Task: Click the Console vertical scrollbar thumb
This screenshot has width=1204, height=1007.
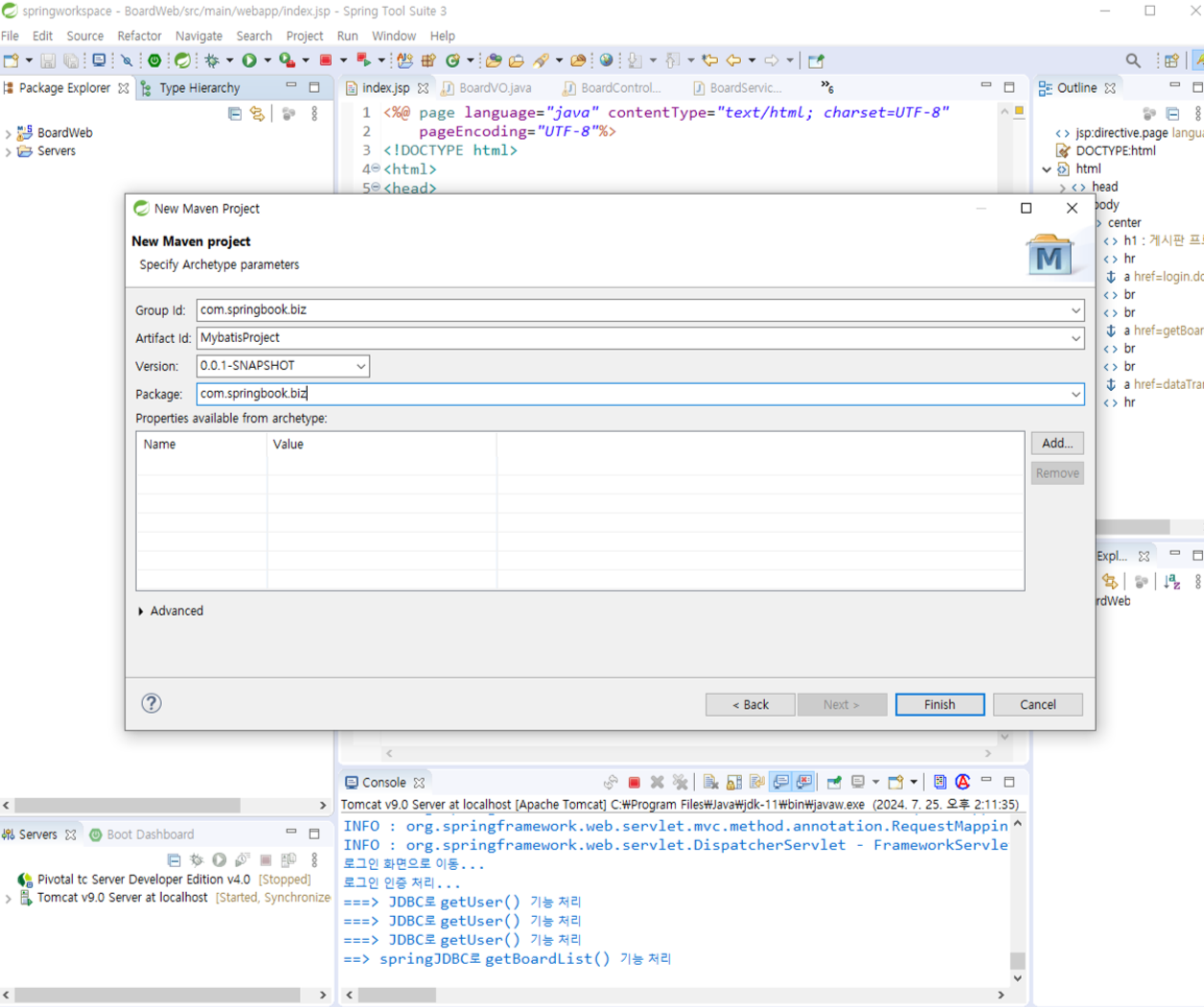Action: (x=1018, y=960)
